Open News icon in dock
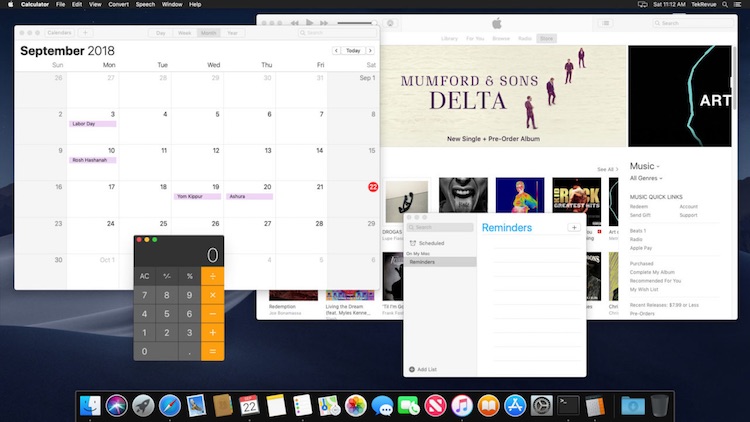The height and width of the screenshot is (422, 750). pos(435,406)
